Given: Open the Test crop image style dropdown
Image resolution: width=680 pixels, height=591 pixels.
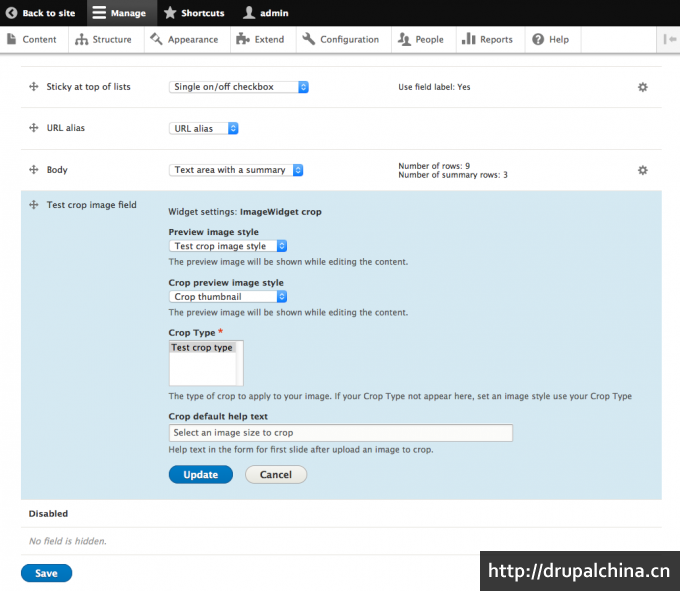Looking at the screenshot, I should click(228, 246).
